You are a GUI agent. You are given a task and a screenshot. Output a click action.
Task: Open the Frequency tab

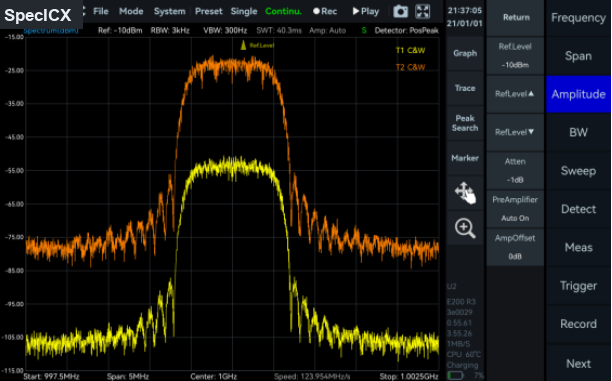(578, 18)
